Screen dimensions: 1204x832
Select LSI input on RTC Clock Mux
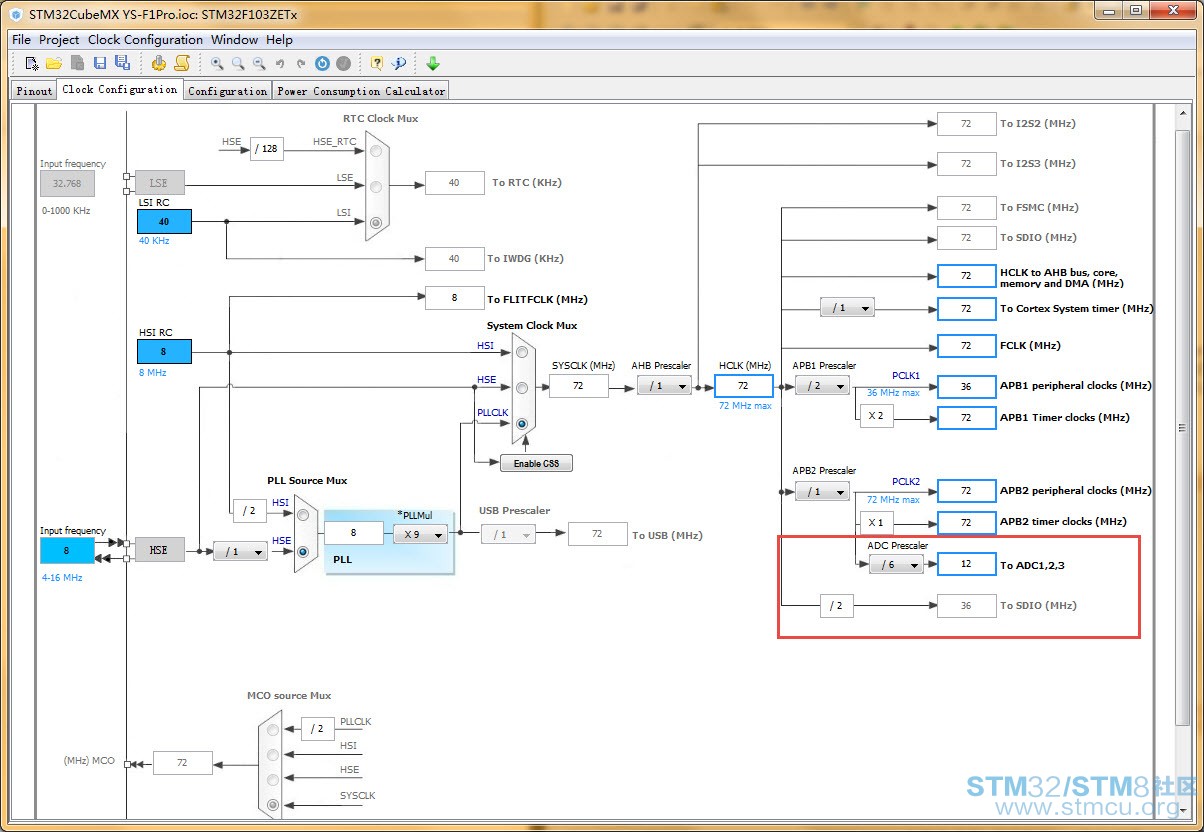pos(376,223)
